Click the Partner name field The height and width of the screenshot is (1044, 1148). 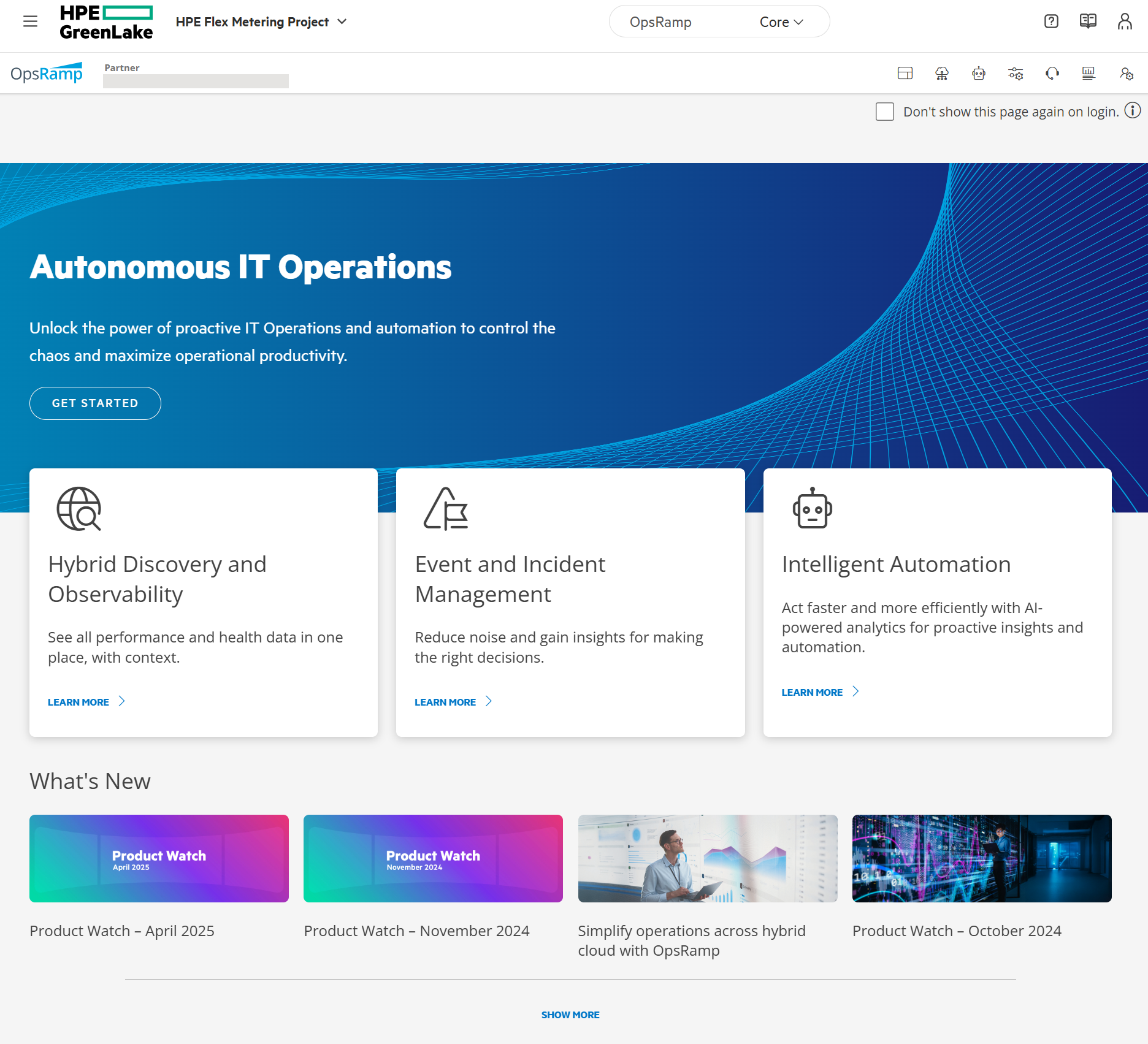196,81
